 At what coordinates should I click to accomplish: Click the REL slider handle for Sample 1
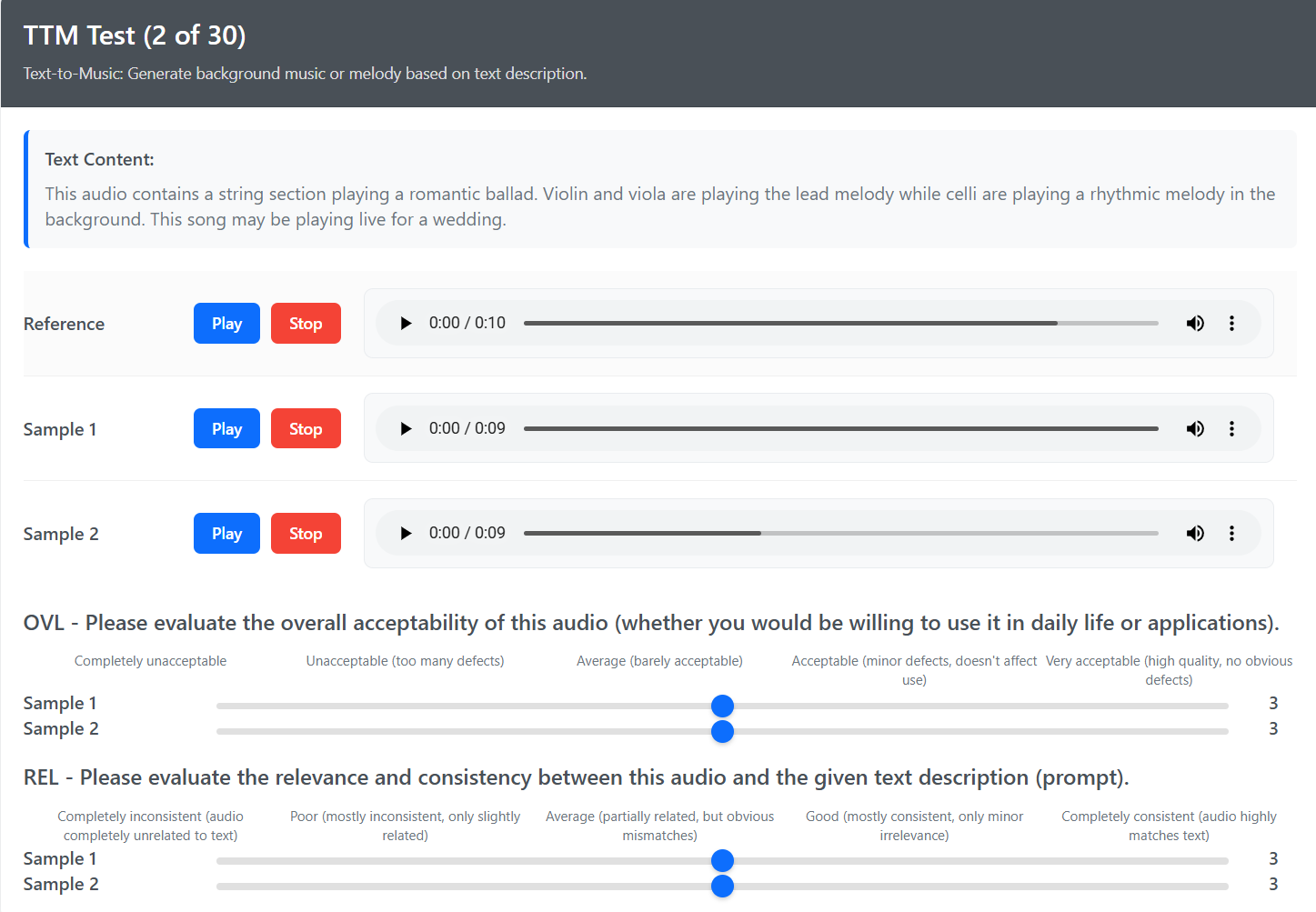pos(722,860)
